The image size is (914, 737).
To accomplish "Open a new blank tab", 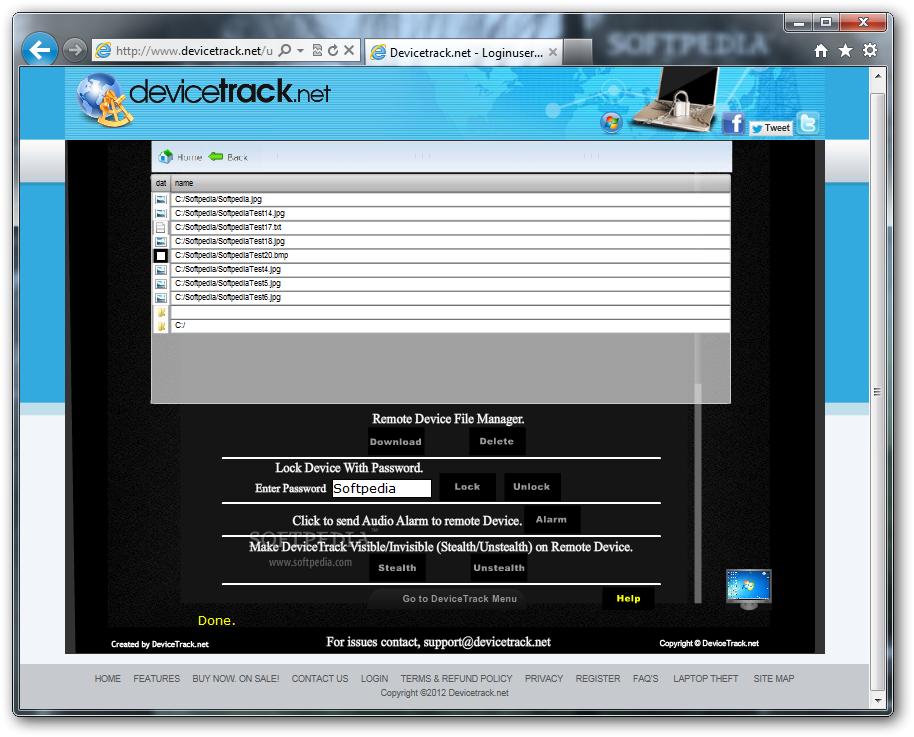I will pyautogui.click(x=578, y=52).
